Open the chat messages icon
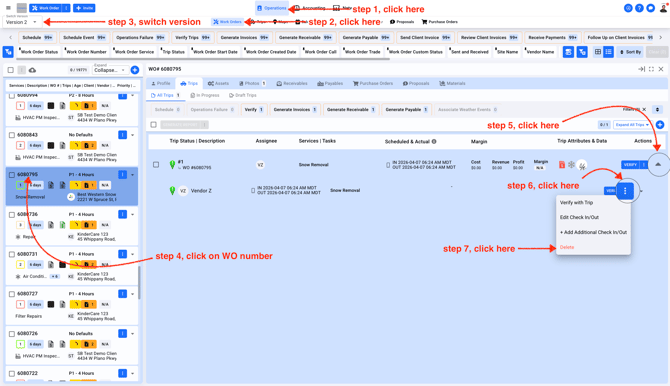This screenshot has height=386, width=670. [650, 8]
